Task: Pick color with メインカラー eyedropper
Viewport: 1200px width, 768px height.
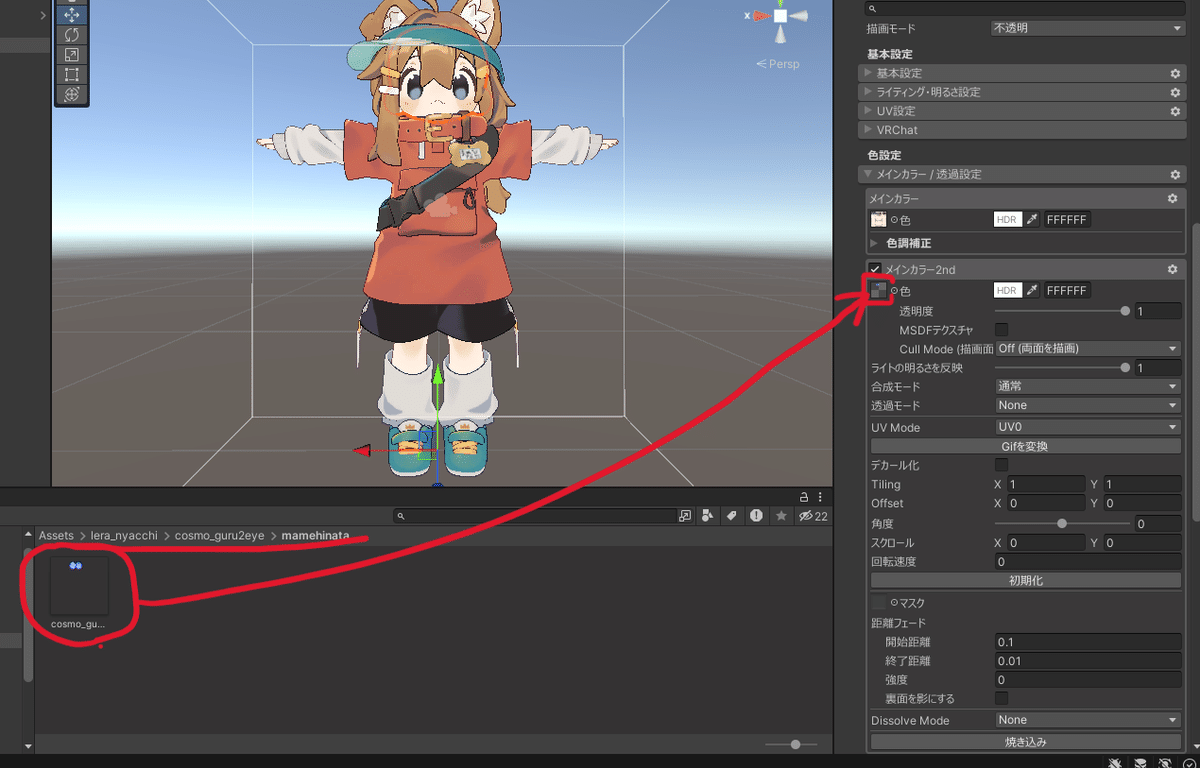Action: (x=1032, y=220)
